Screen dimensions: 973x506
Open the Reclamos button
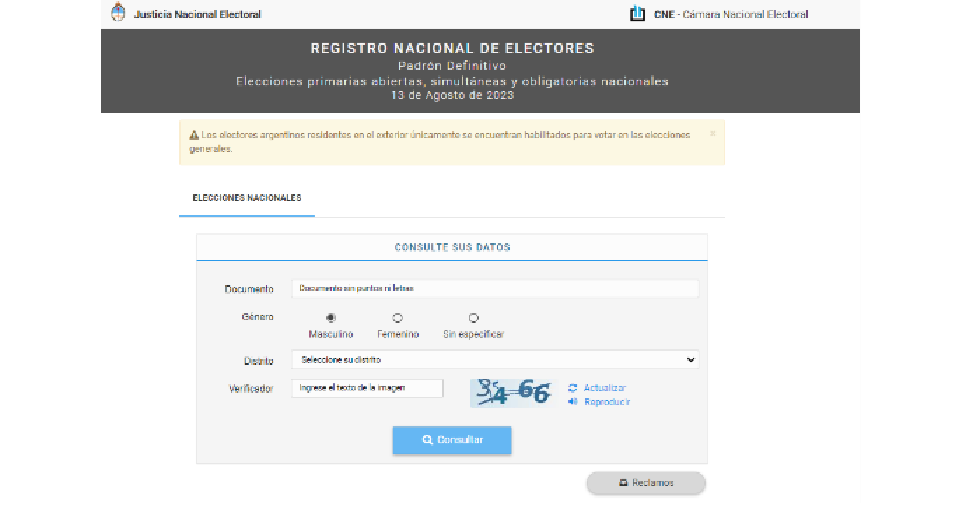click(x=646, y=483)
